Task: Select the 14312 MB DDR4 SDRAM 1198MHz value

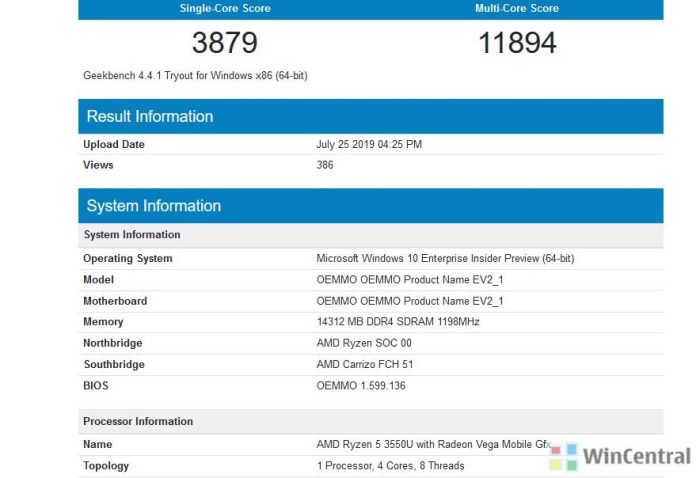Action: click(x=398, y=321)
